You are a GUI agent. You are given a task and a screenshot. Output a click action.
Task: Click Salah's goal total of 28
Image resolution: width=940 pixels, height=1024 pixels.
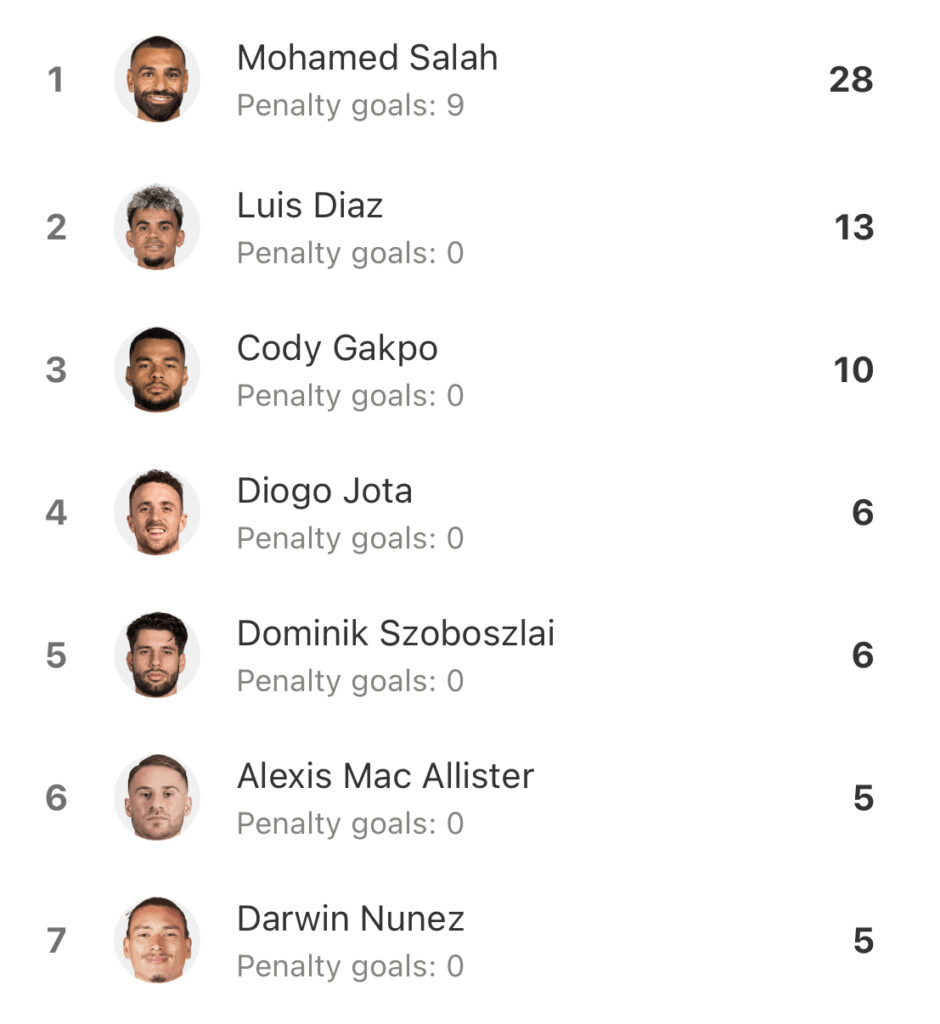coord(851,80)
